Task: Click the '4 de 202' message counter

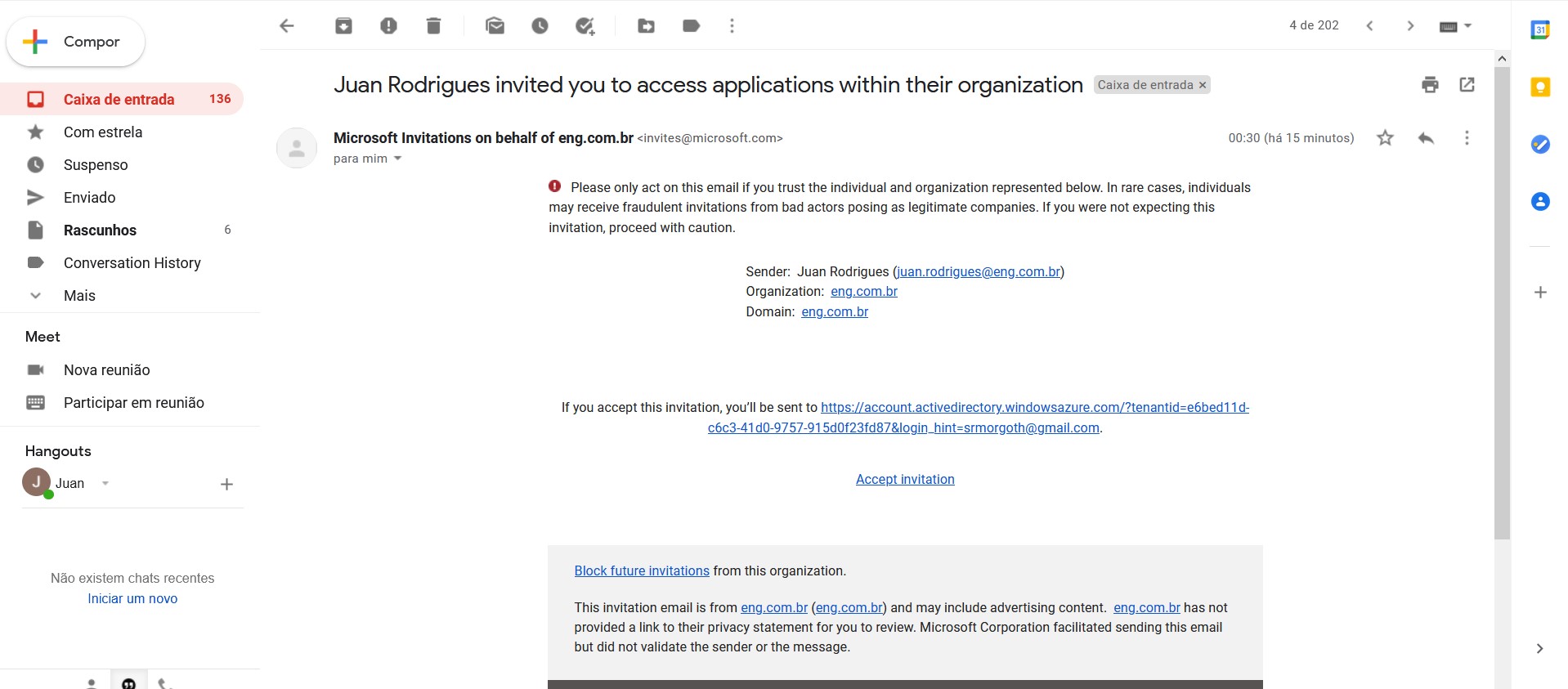Action: 1314,25
